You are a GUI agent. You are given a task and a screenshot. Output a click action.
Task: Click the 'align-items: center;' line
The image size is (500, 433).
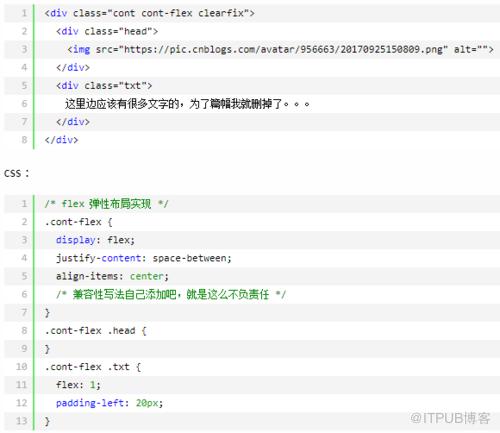pos(112,276)
